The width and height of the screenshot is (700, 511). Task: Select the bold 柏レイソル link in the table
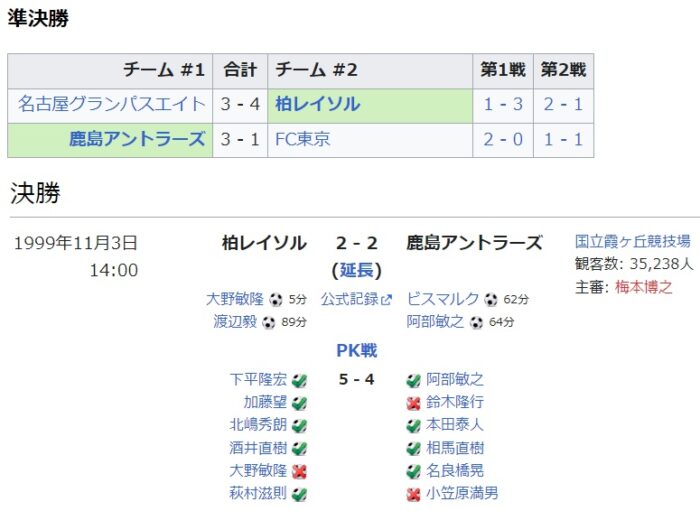tap(318, 104)
